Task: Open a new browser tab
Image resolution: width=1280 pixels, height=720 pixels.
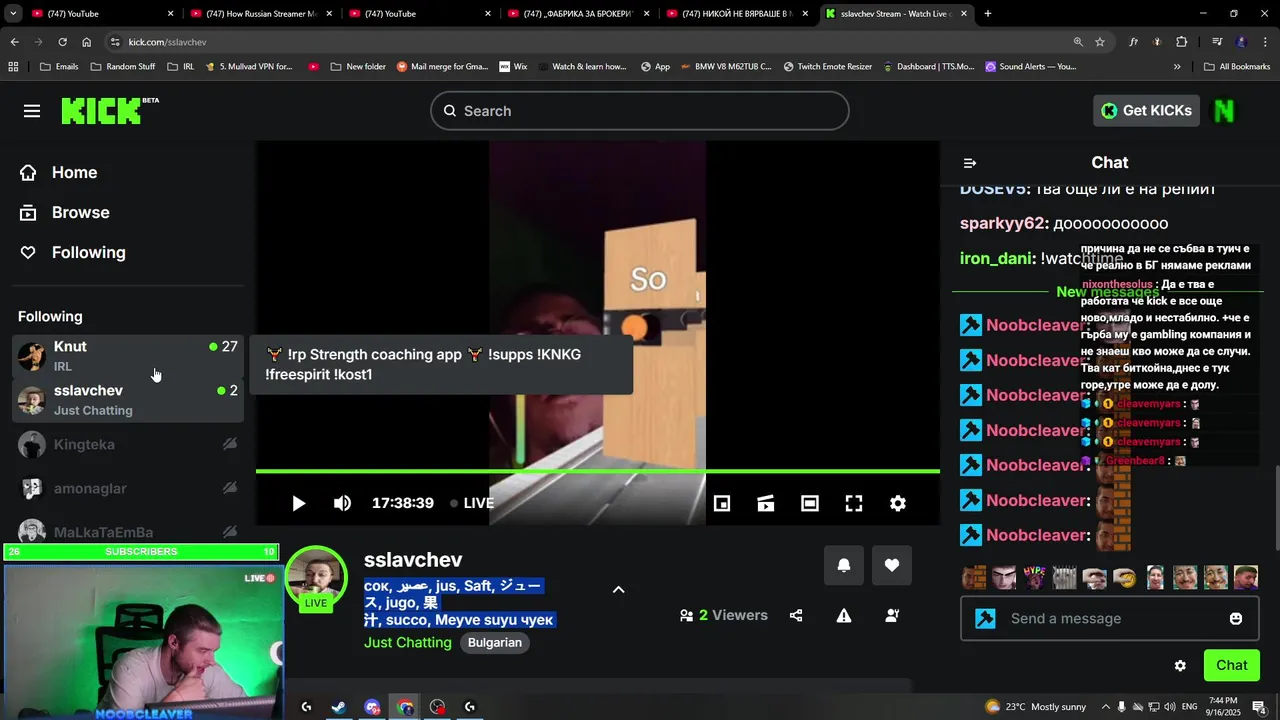Action: (988, 14)
